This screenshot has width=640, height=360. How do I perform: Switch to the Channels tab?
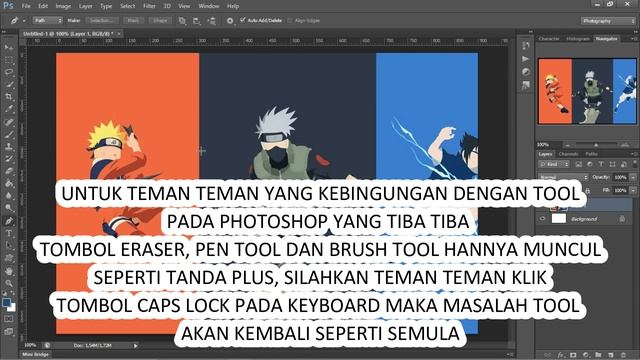pyautogui.click(x=569, y=154)
